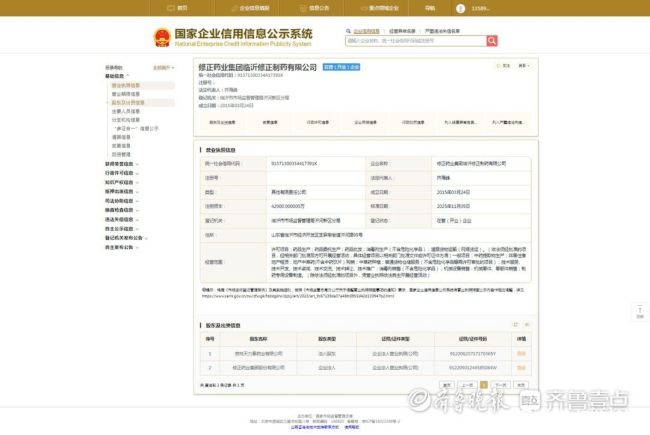Screen dimensions: 650x435
Task: Open the samr.gov.cn hyperlink below license info
Action: pyautogui.click(x=298, y=296)
